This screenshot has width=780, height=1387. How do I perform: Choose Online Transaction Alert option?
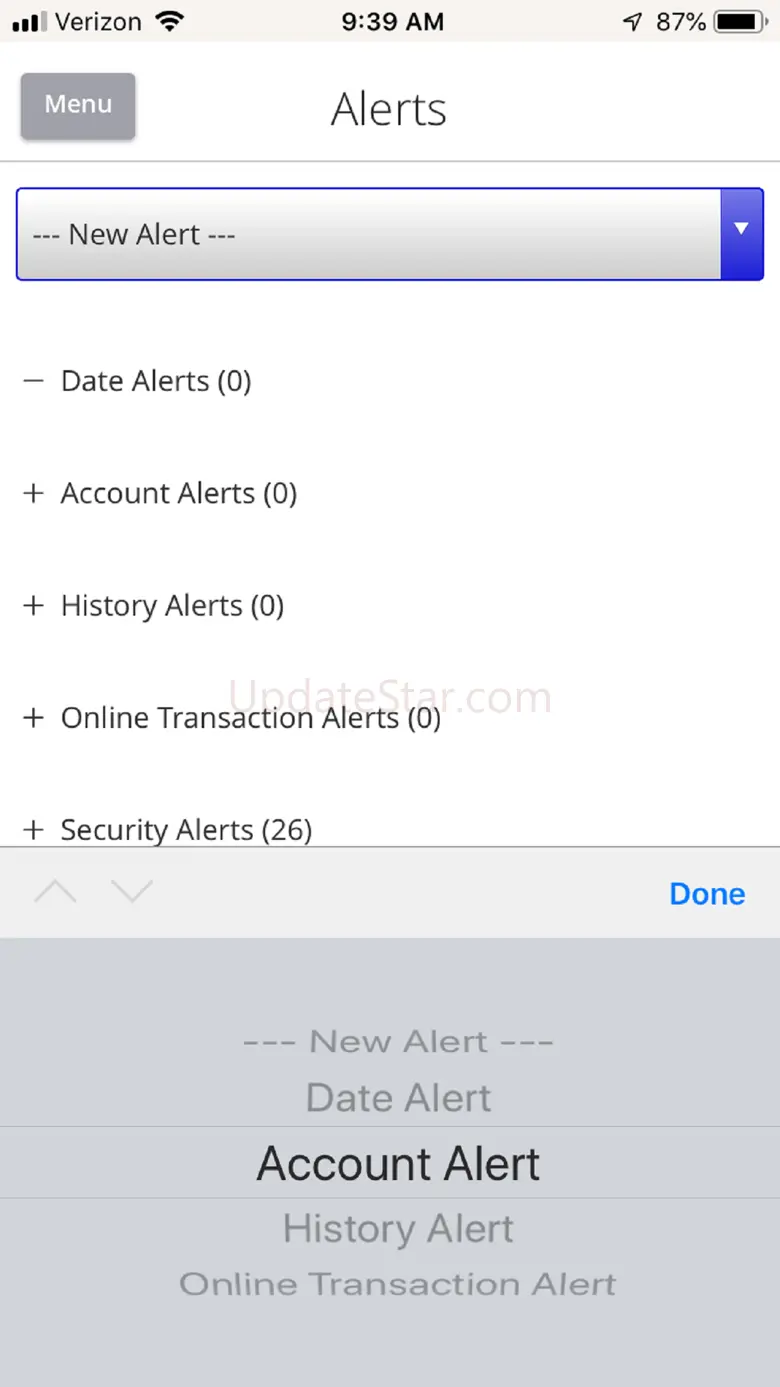click(398, 1284)
